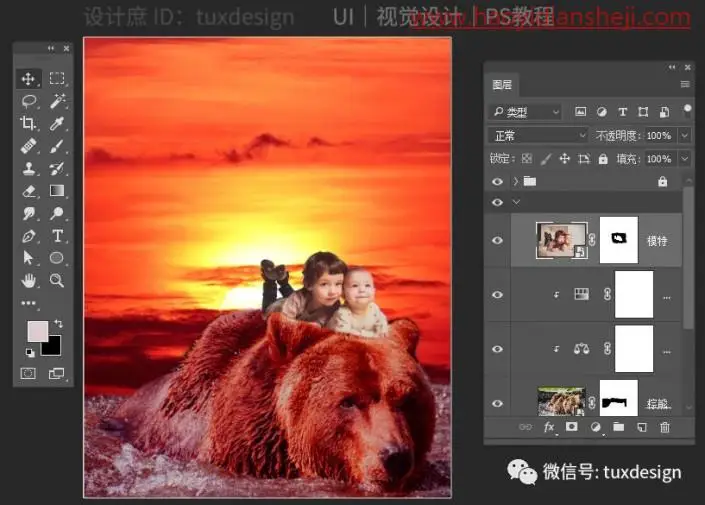Select the Type tool
The image size is (705, 505).
[57, 236]
